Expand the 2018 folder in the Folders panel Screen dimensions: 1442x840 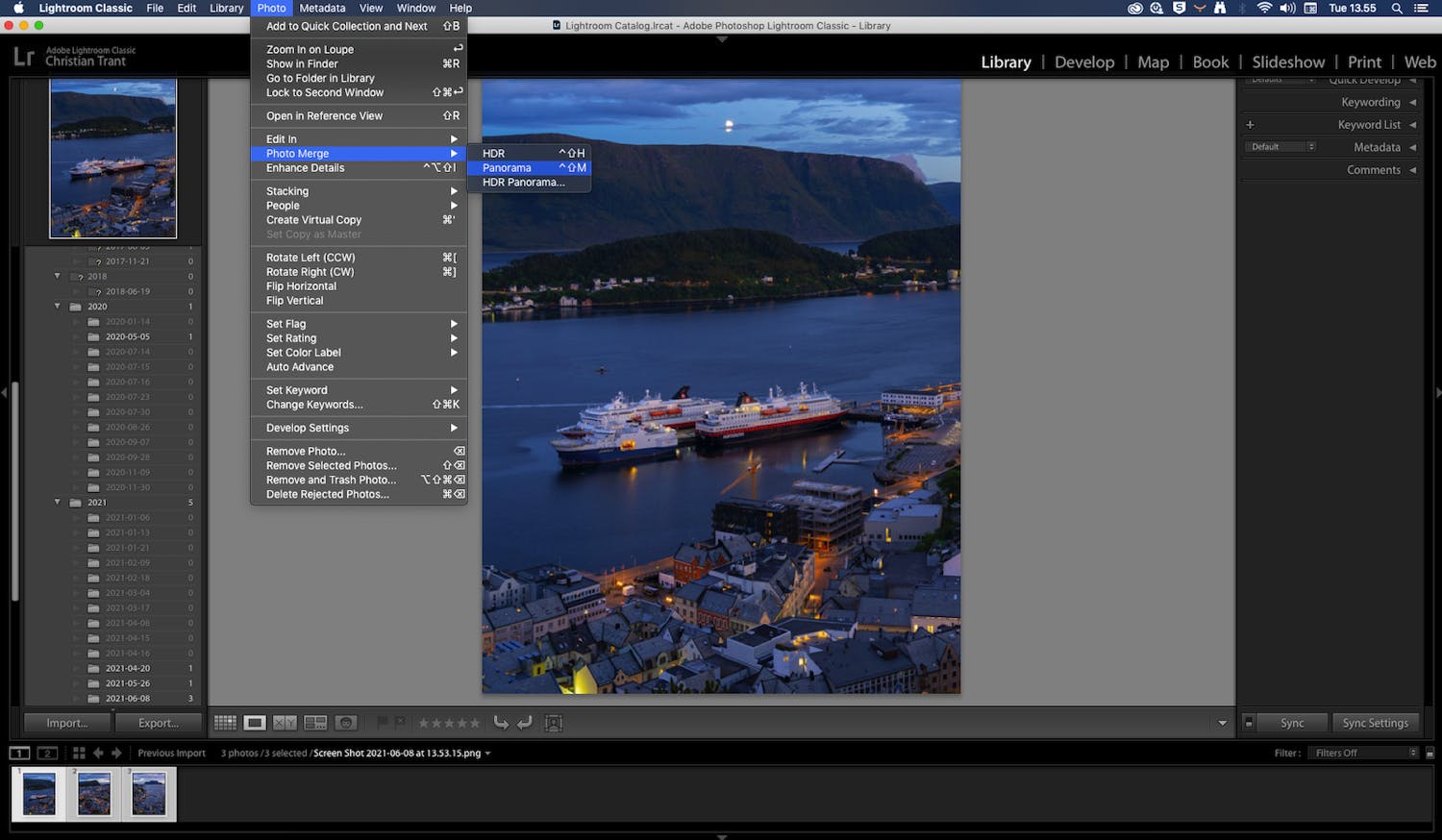coord(57,276)
